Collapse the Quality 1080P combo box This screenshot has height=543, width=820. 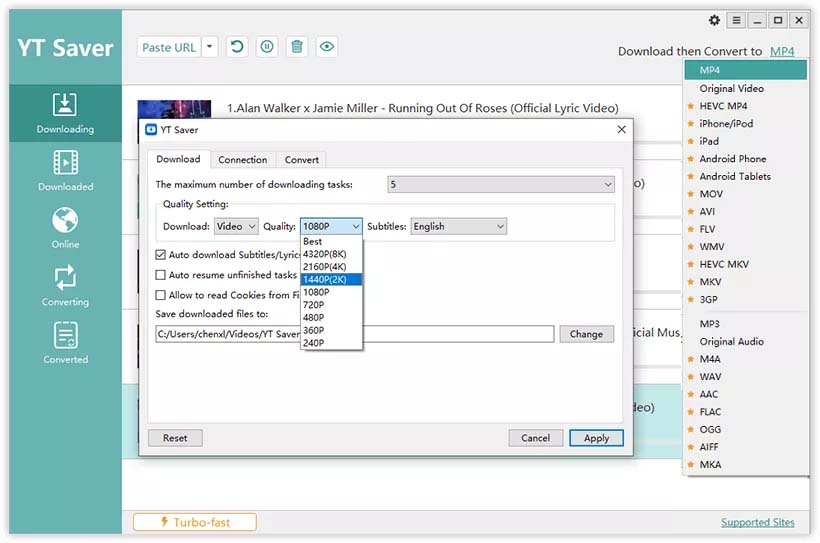pyautogui.click(x=331, y=226)
